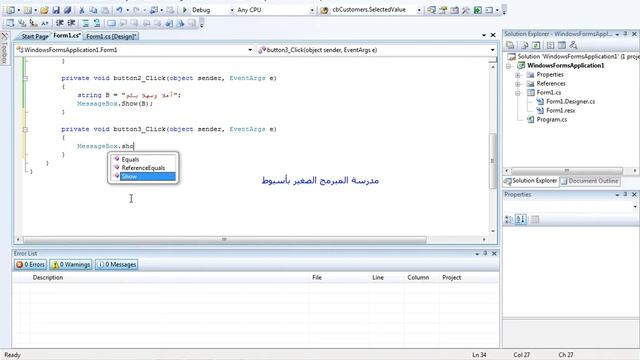Open the button3_Click member dropdown
This screenshot has height=360, width=640.
coord(493,50)
